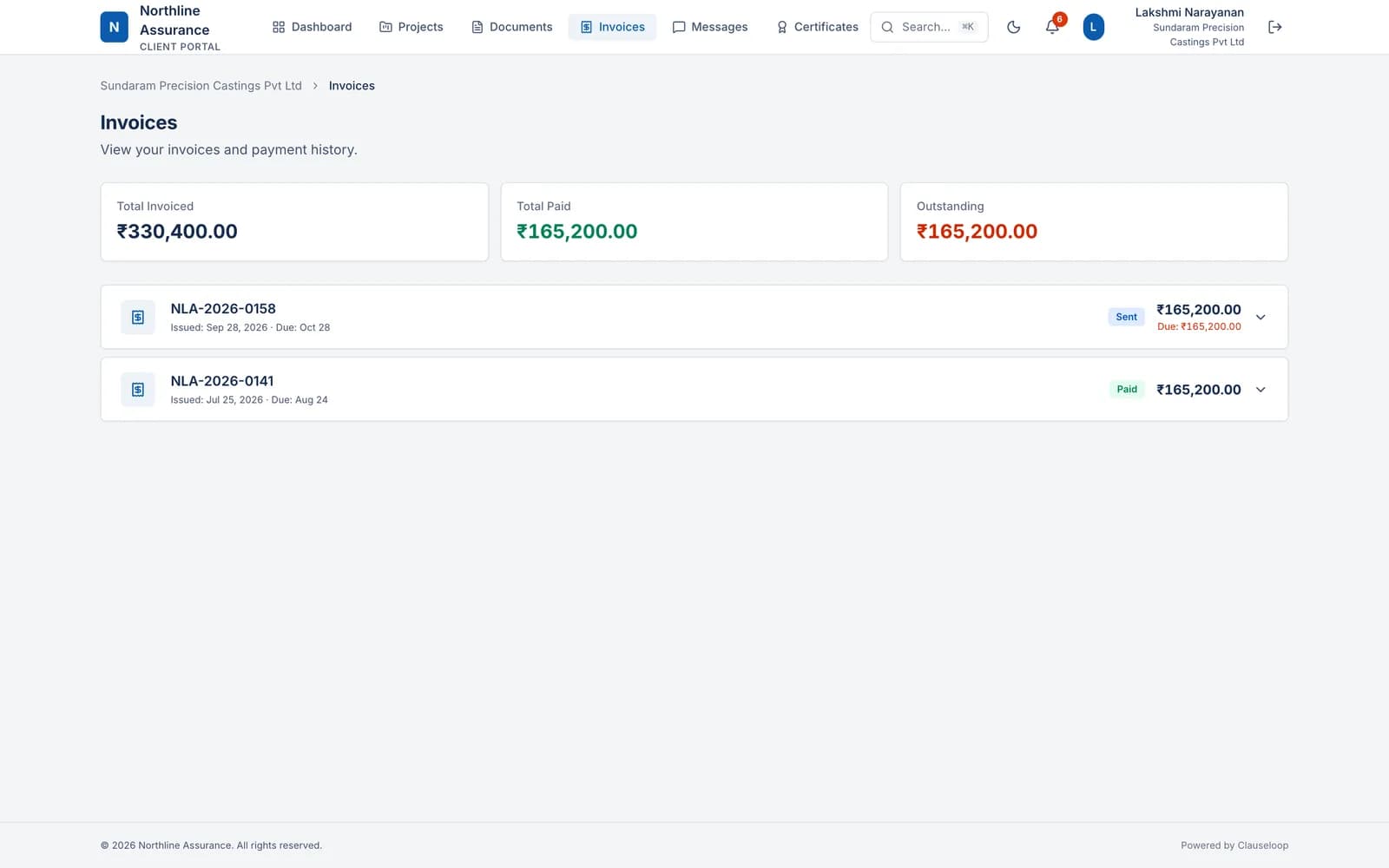Select the Outstanding amount card

tap(1094, 221)
